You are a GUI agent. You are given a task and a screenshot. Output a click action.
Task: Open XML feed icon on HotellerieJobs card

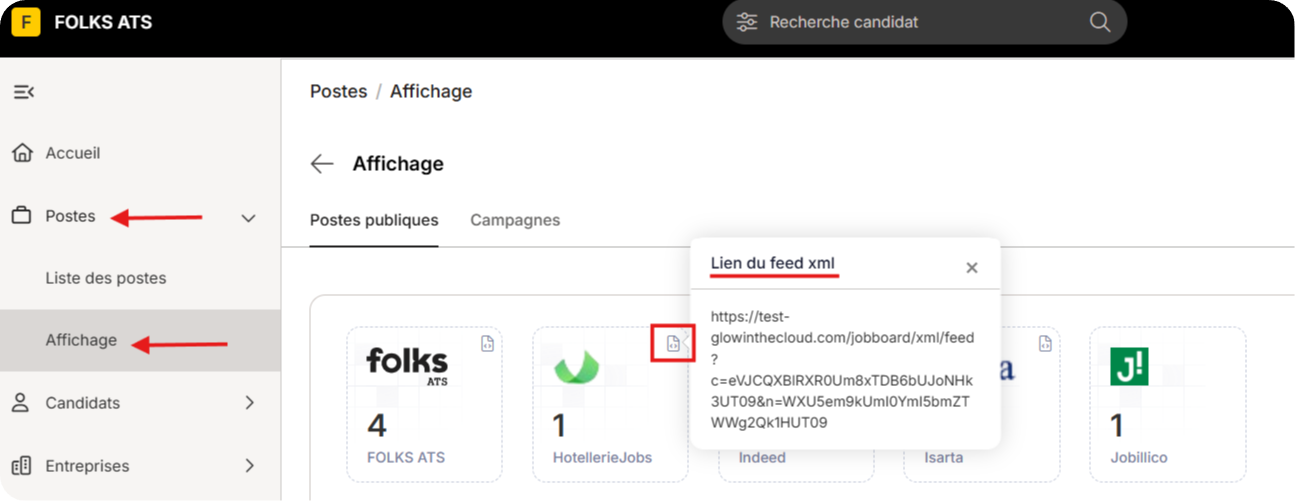pyautogui.click(x=673, y=343)
